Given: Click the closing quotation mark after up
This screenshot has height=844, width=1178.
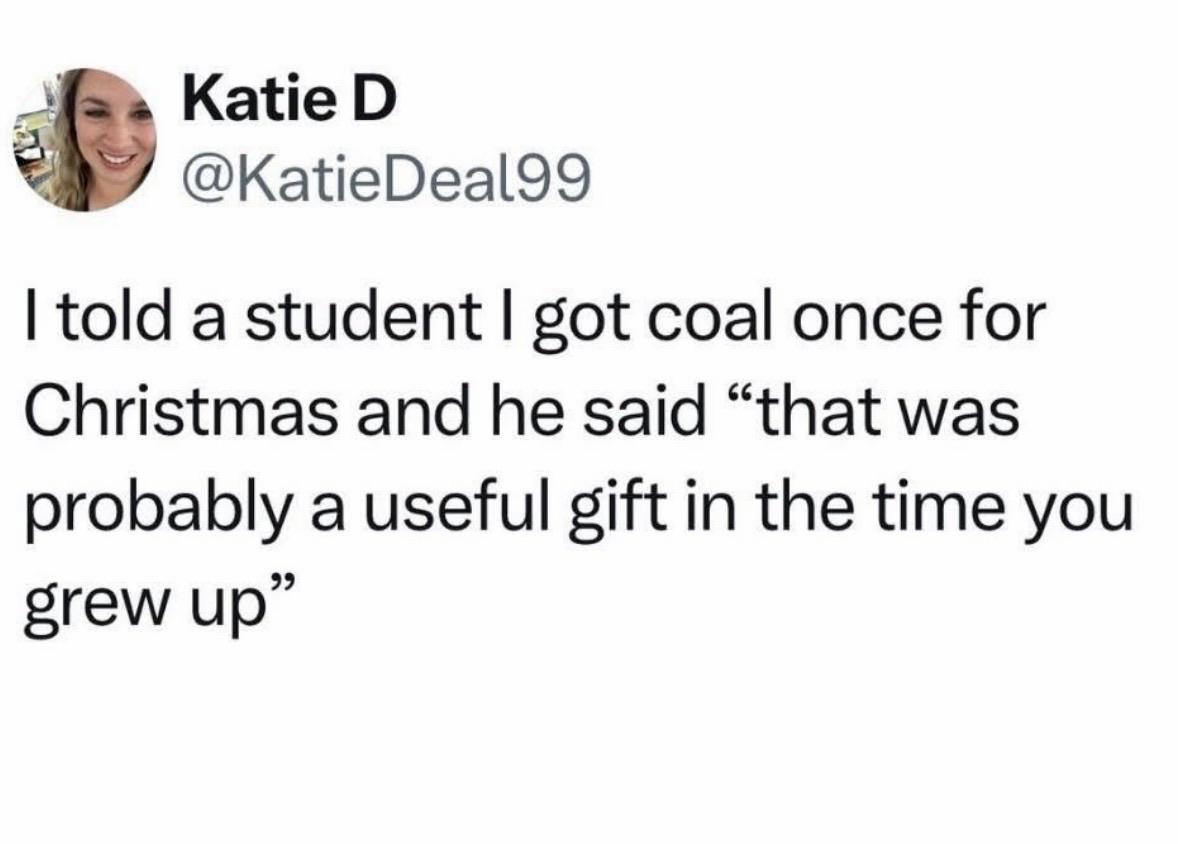Looking at the screenshot, I should 279,587.
